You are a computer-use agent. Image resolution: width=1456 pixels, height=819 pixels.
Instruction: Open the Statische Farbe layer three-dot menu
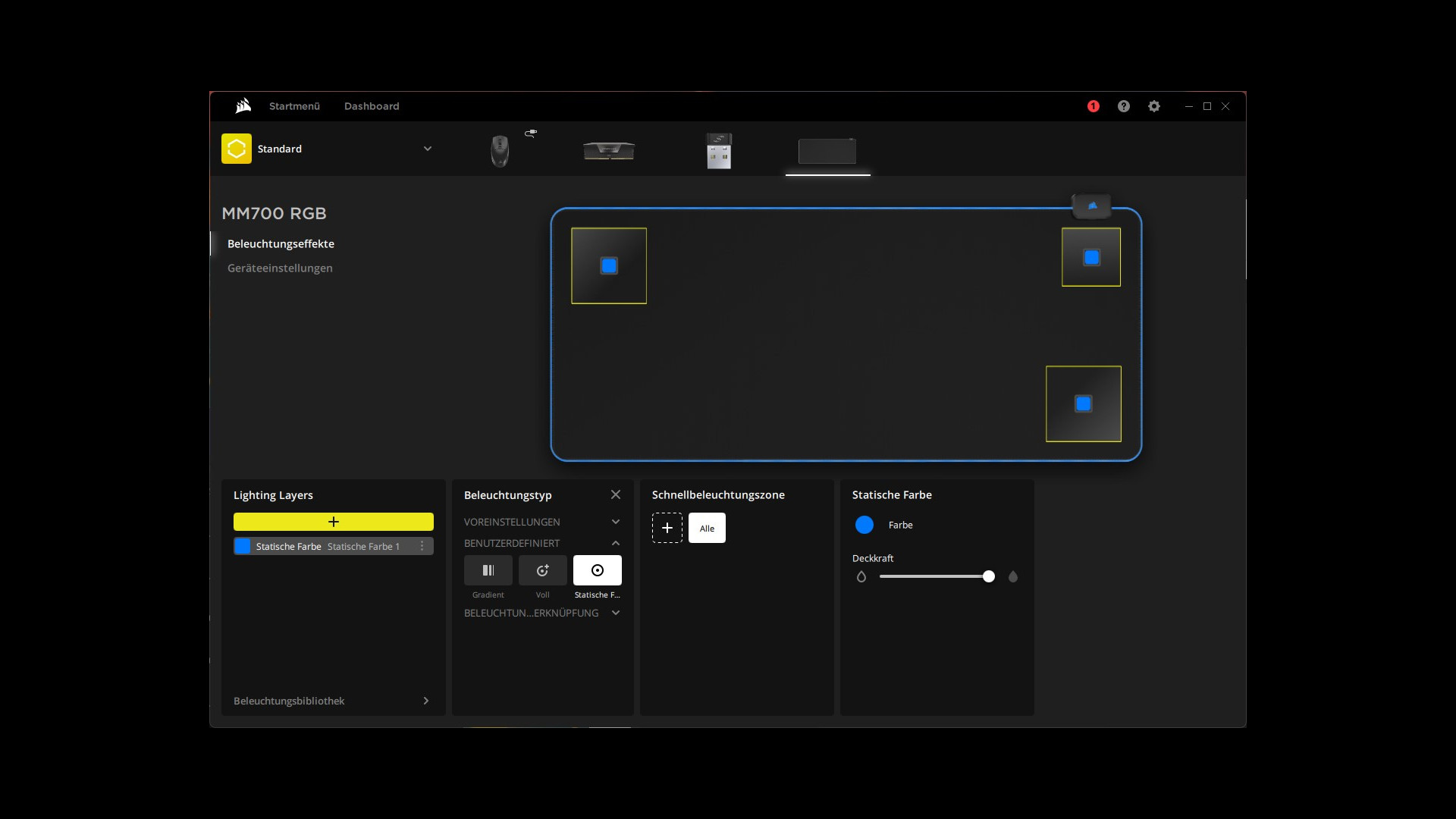(422, 546)
